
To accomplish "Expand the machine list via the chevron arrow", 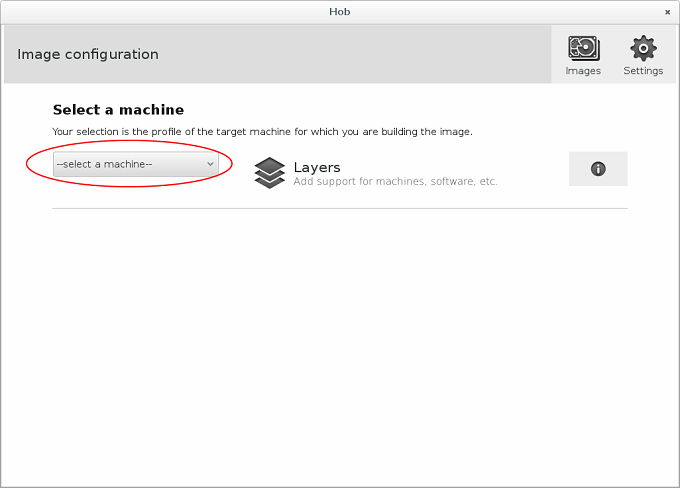I will tap(210, 164).
